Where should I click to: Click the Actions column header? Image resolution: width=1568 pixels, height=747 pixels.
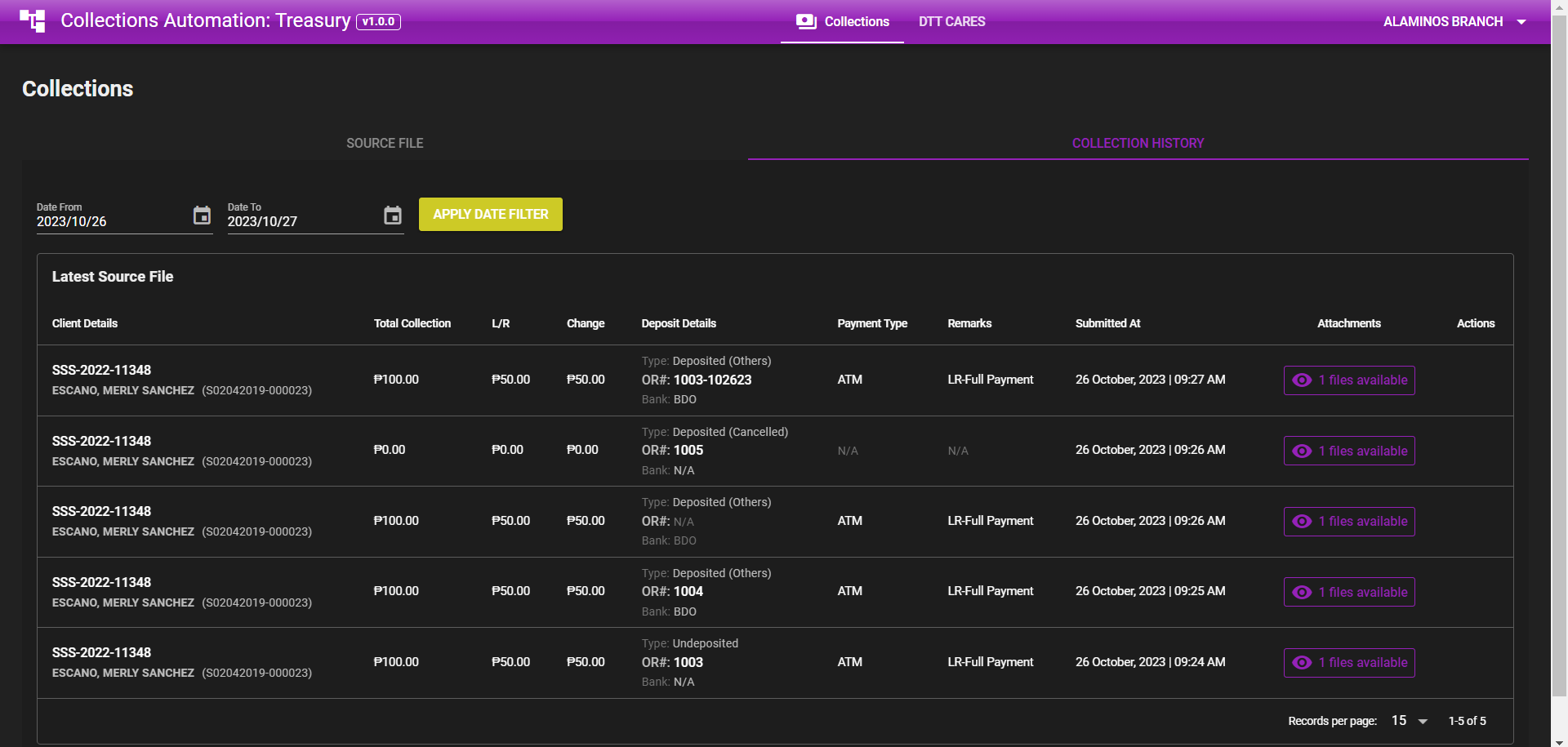click(1476, 324)
